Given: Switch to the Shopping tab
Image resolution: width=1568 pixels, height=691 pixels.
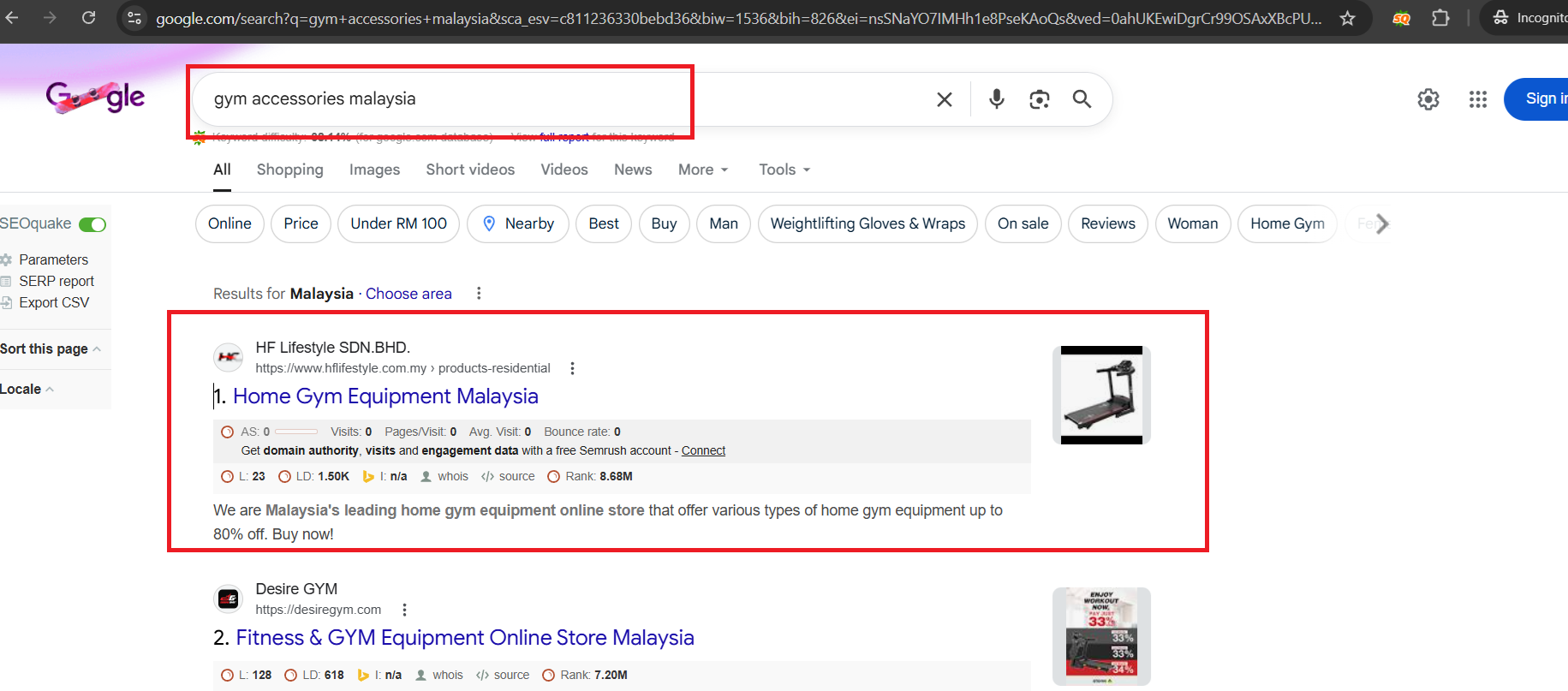Looking at the screenshot, I should 289,170.
